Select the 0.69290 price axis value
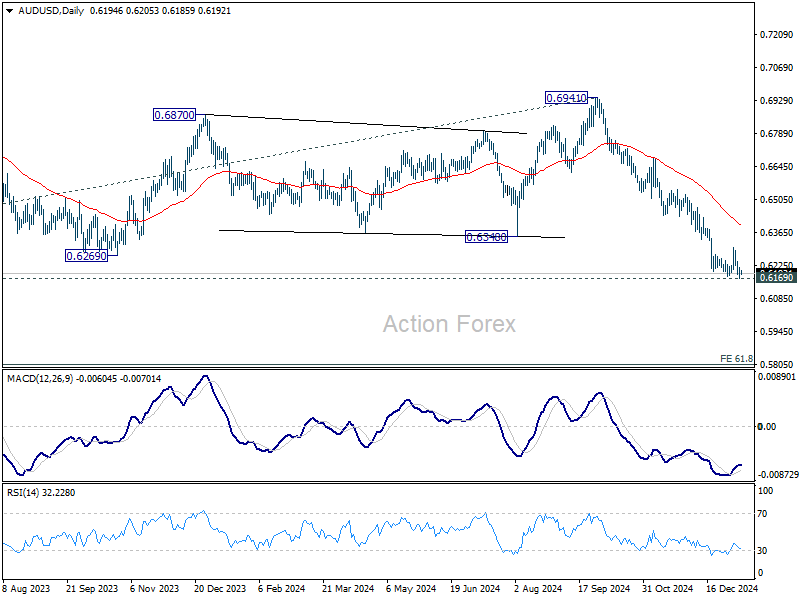The height and width of the screenshot is (600, 800). [x=777, y=101]
